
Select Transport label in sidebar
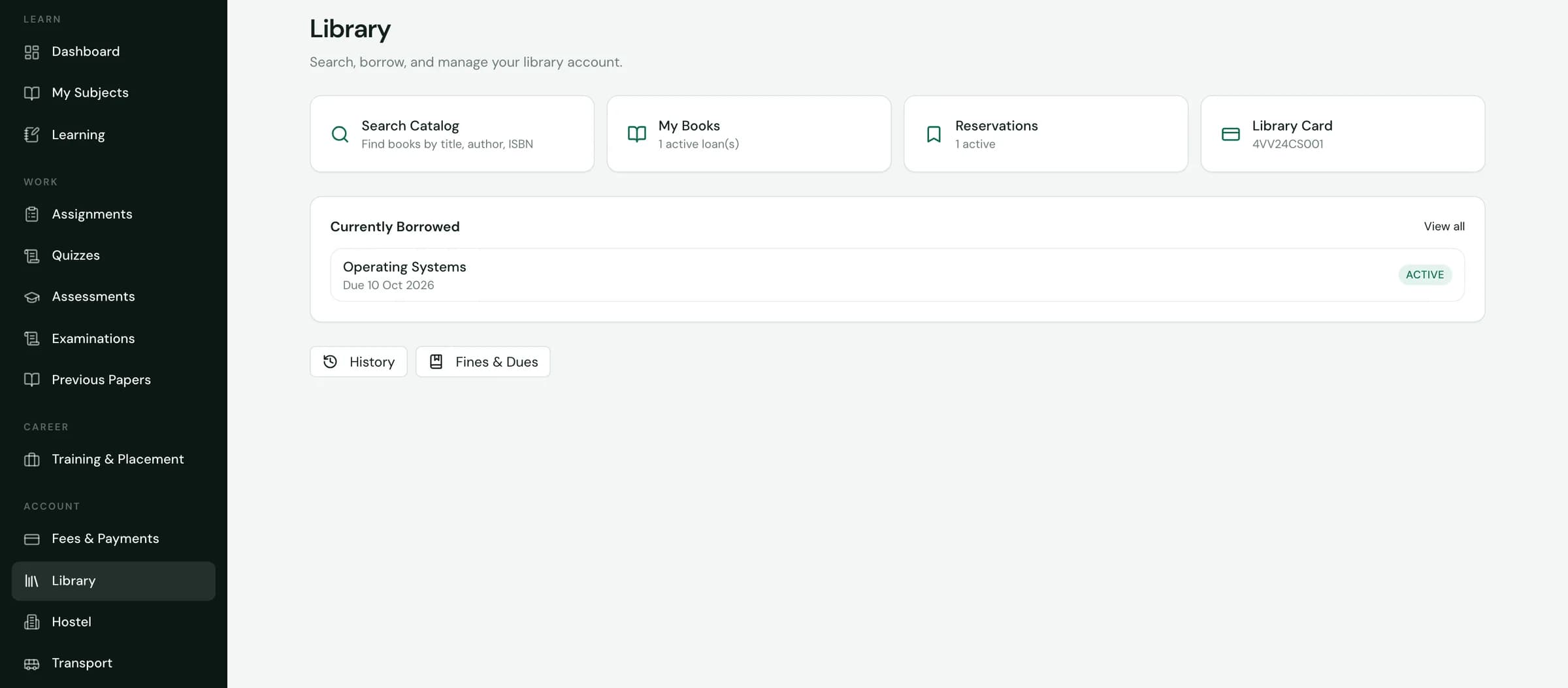pos(82,663)
